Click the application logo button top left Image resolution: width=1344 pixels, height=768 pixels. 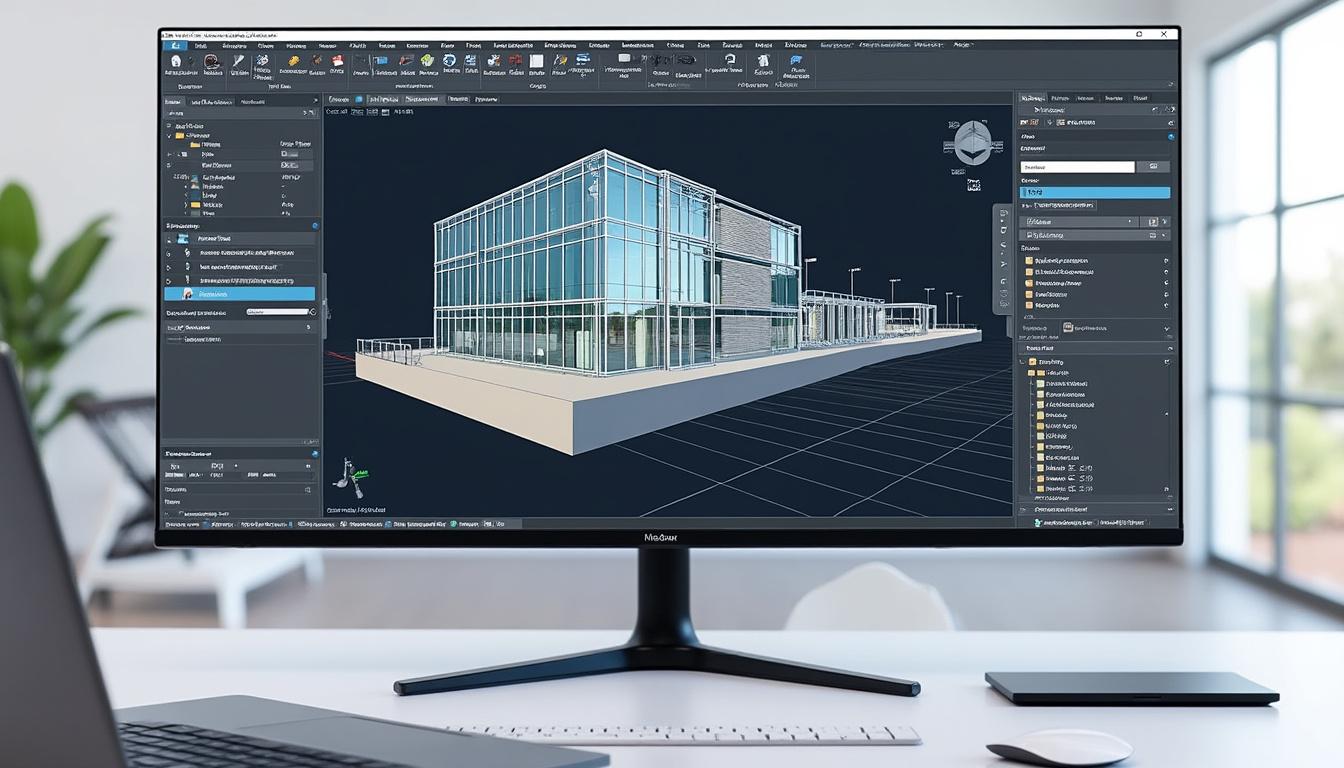click(176, 45)
